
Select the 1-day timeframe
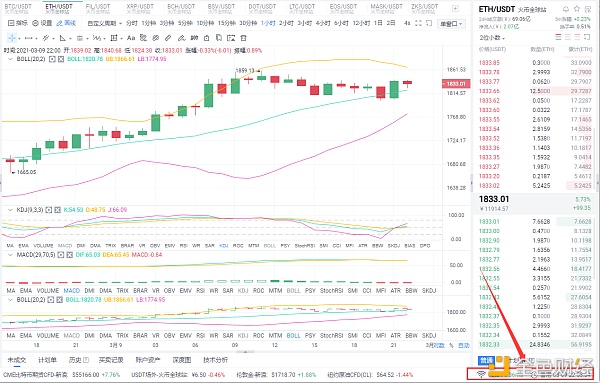tap(378, 23)
